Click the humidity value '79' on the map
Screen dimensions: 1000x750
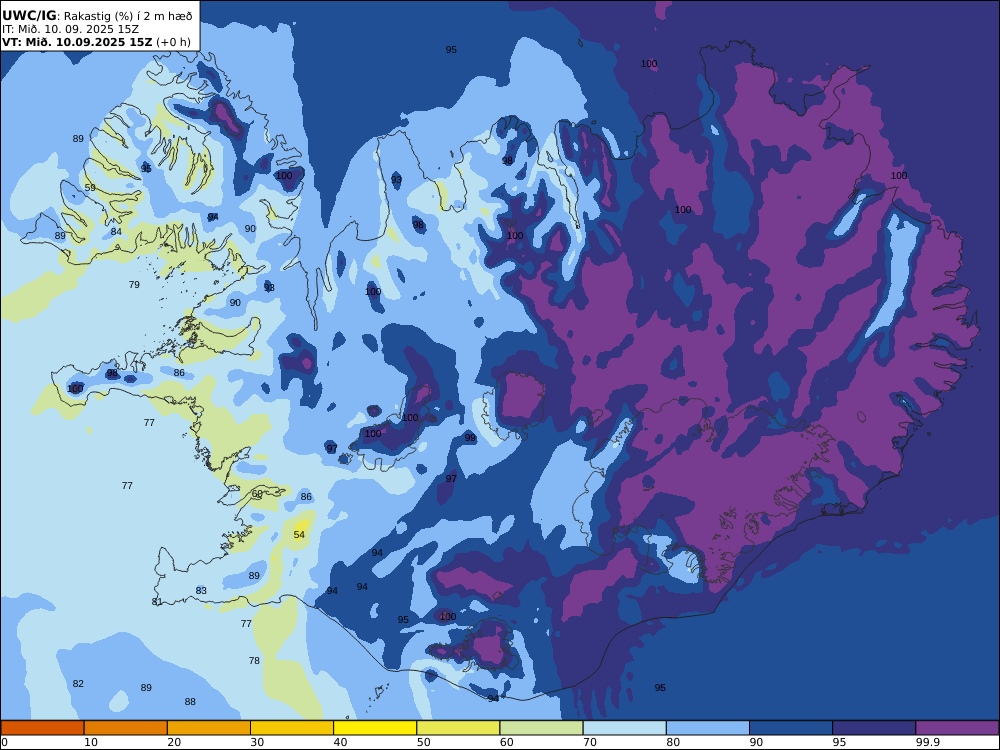(x=134, y=284)
